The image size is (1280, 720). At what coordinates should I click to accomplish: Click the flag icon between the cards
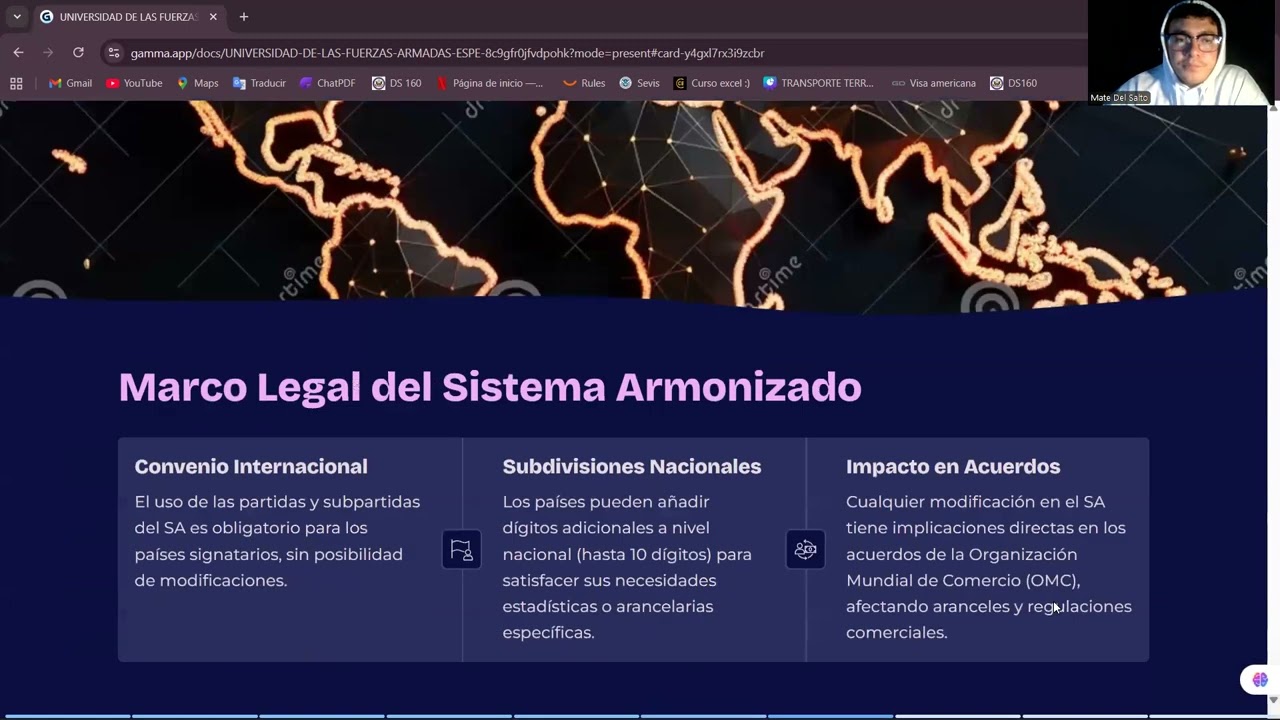(x=461, y=549)
